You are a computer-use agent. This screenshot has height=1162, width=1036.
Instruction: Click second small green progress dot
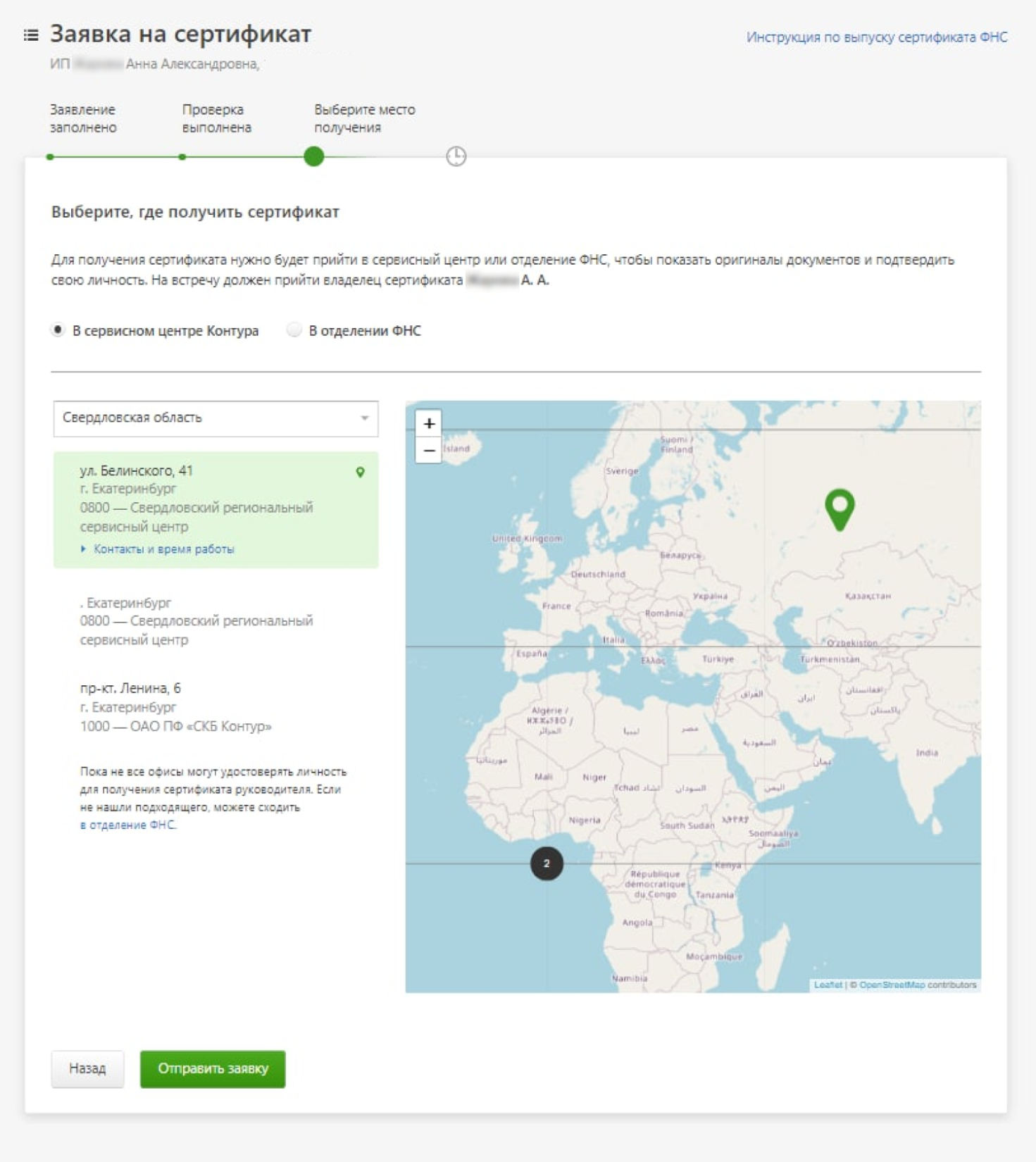click(x=182, y=156)
